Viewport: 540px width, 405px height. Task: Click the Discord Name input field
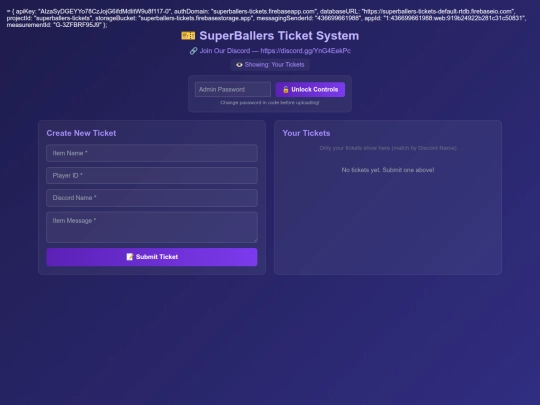152,198
